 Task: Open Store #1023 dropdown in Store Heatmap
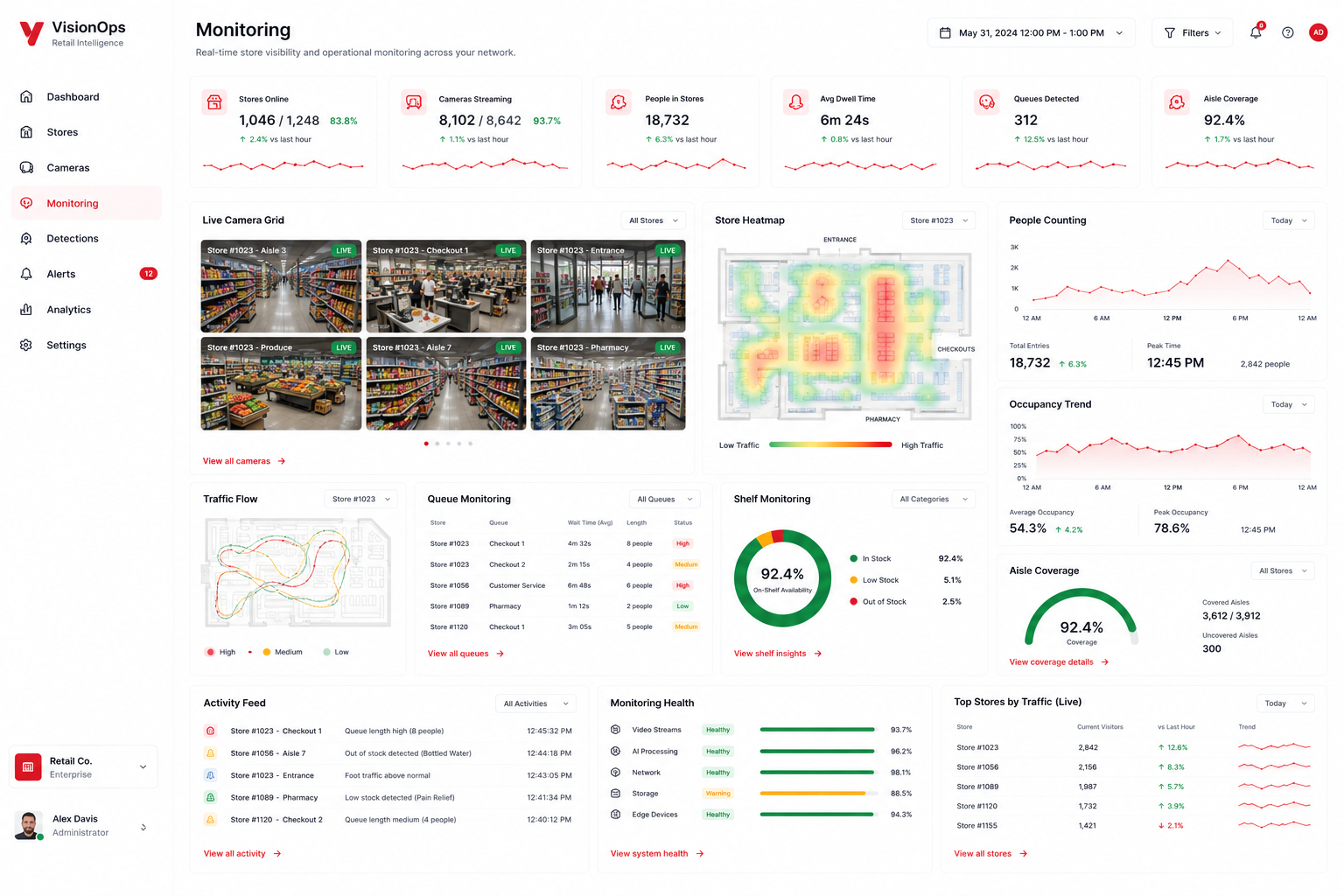[x=939, y=220]
